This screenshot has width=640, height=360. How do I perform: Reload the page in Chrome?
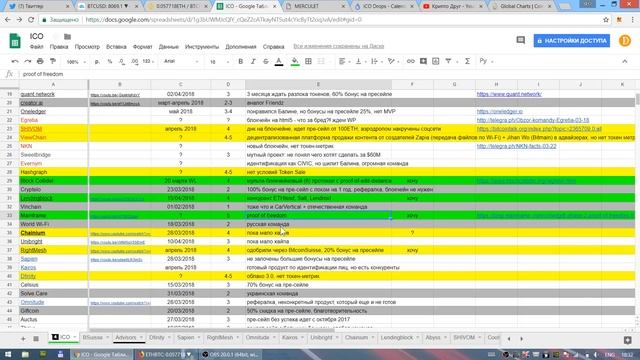point(31,20)
